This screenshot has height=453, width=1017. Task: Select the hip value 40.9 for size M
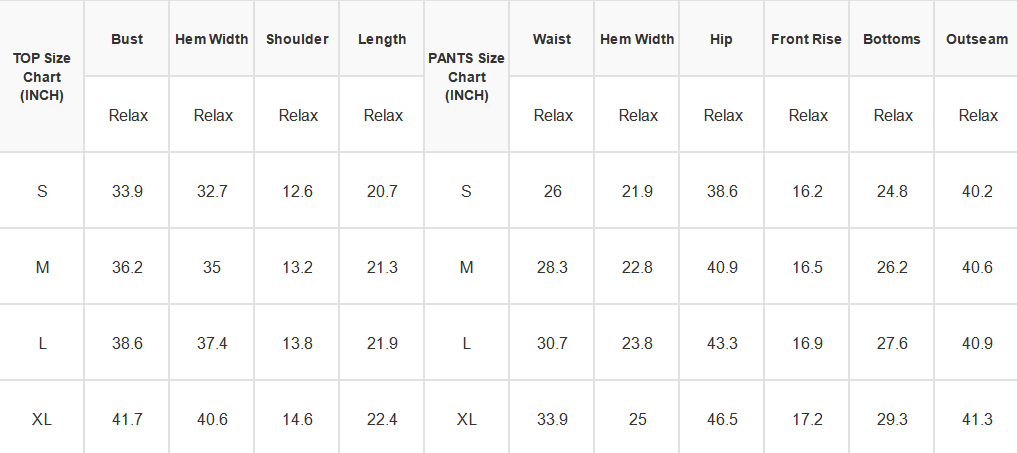point(721,267)
